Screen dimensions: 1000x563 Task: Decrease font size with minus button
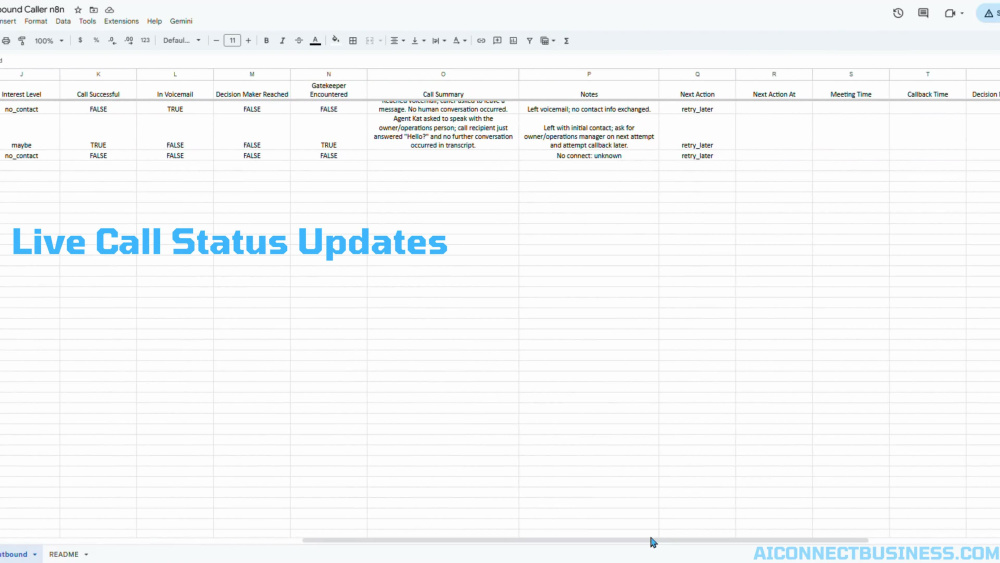pos(216,40)
